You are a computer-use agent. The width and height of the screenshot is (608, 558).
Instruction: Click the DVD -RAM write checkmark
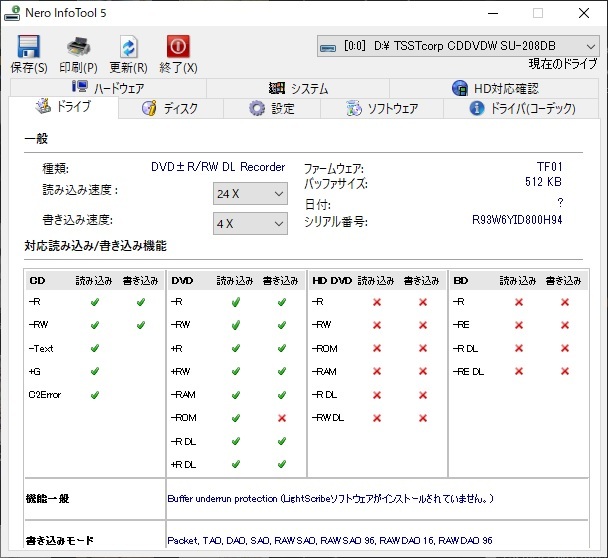pyautogui.click(x=282, y=395)
